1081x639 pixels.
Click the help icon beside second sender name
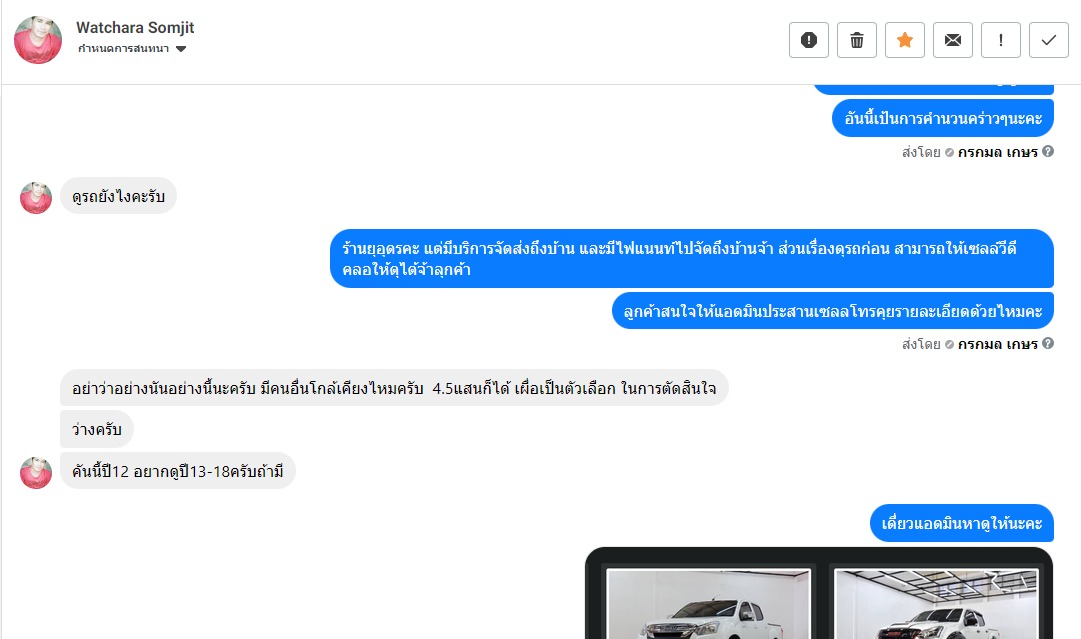point(1048,343)
